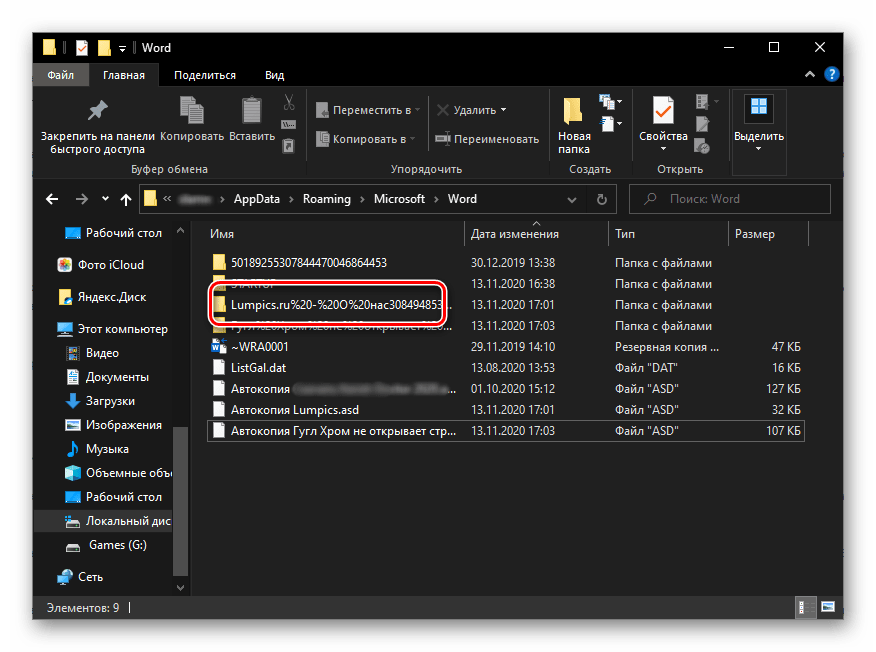Select the Lumpics.ru%20-%20О%20нас folder
The image size is (876, 652).
point(506,305)
